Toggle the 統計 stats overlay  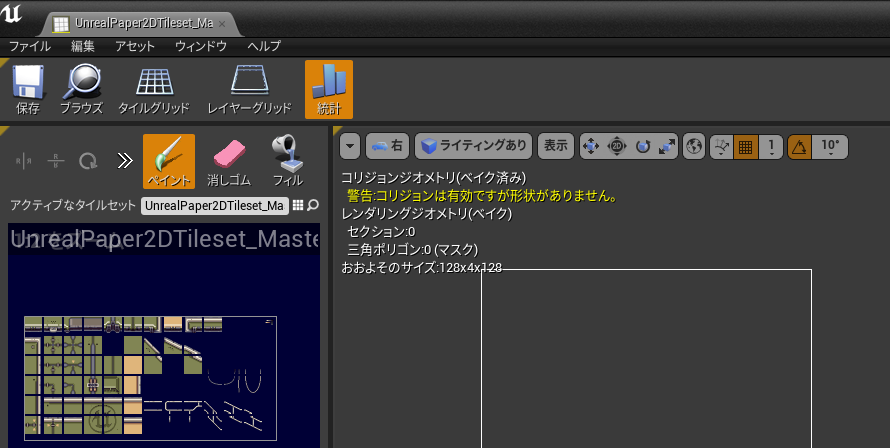point(329,90)
